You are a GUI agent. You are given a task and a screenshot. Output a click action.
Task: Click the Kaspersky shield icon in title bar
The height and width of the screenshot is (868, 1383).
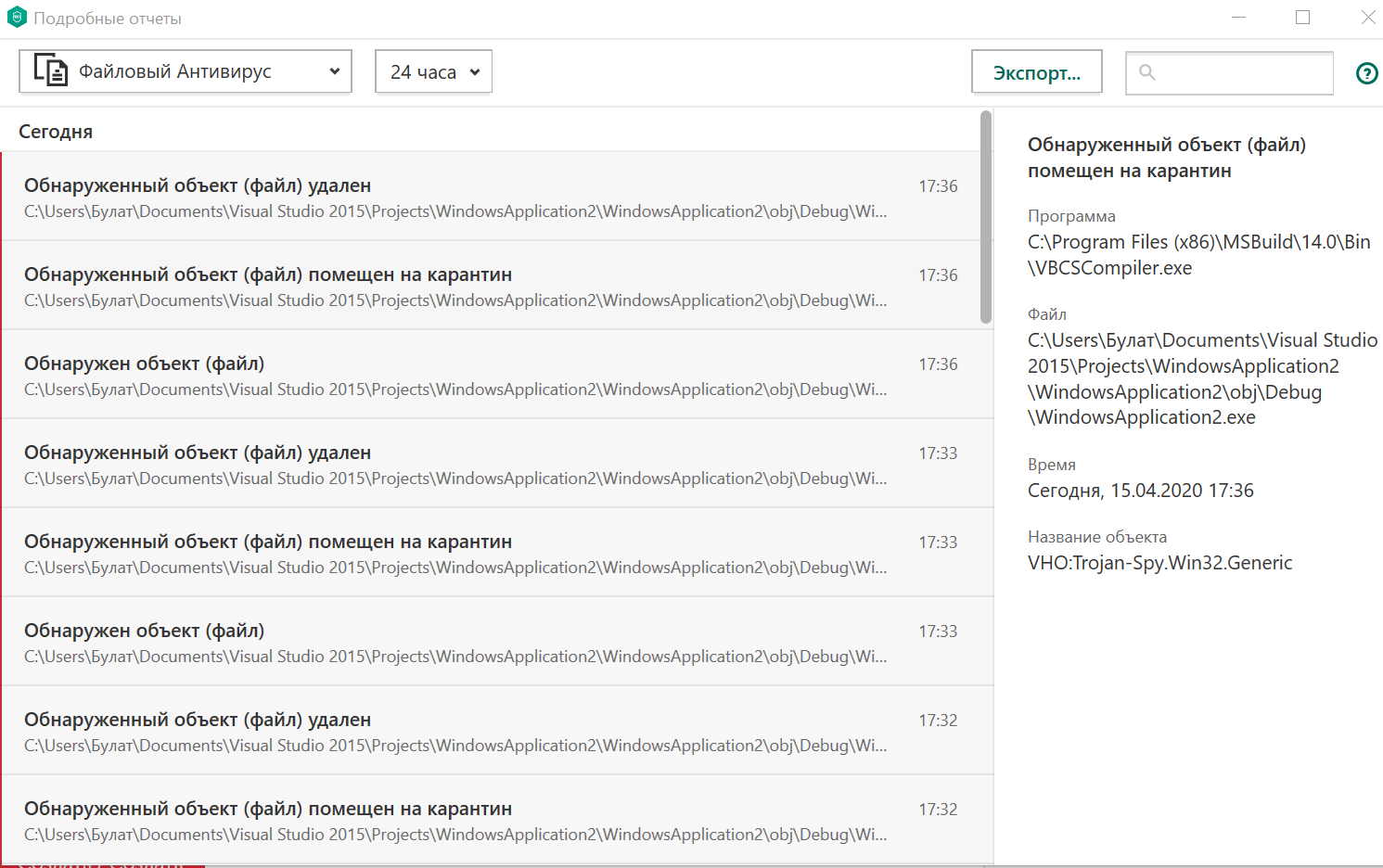point(17,18)
